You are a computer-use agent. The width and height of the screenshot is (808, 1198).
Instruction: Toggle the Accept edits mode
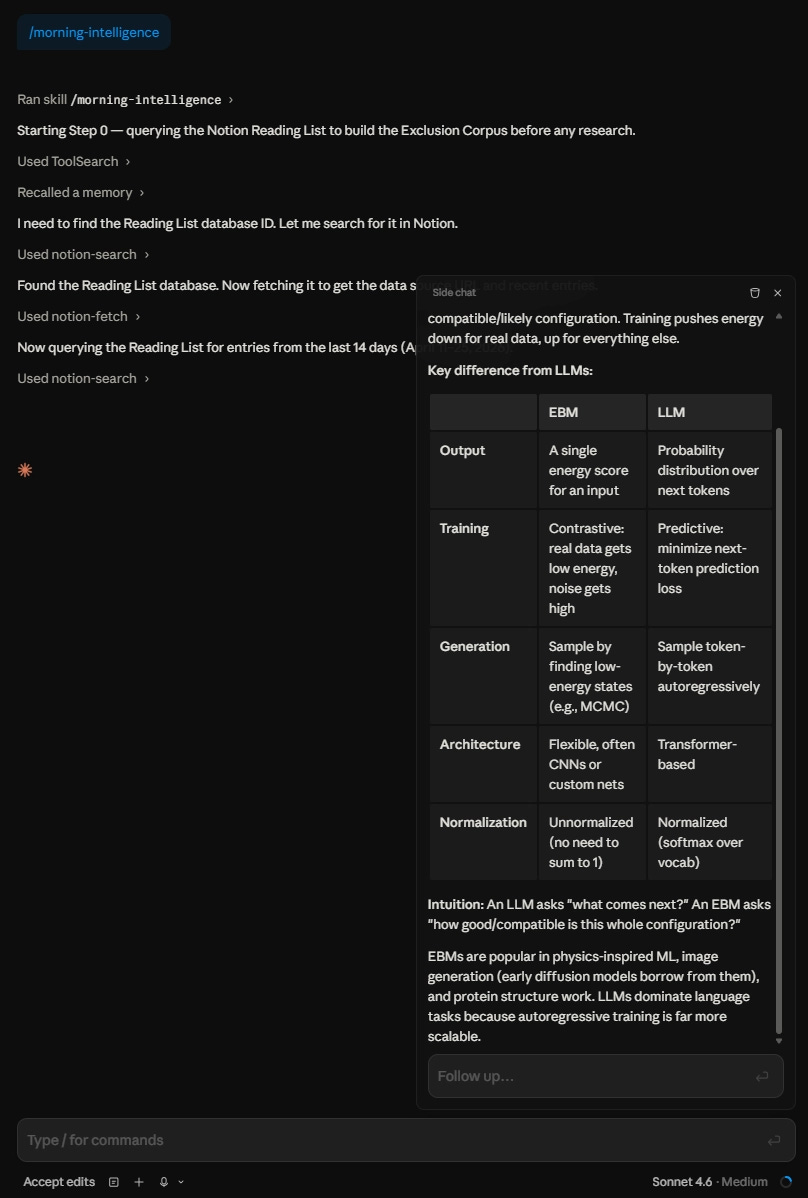[59, 1182]
